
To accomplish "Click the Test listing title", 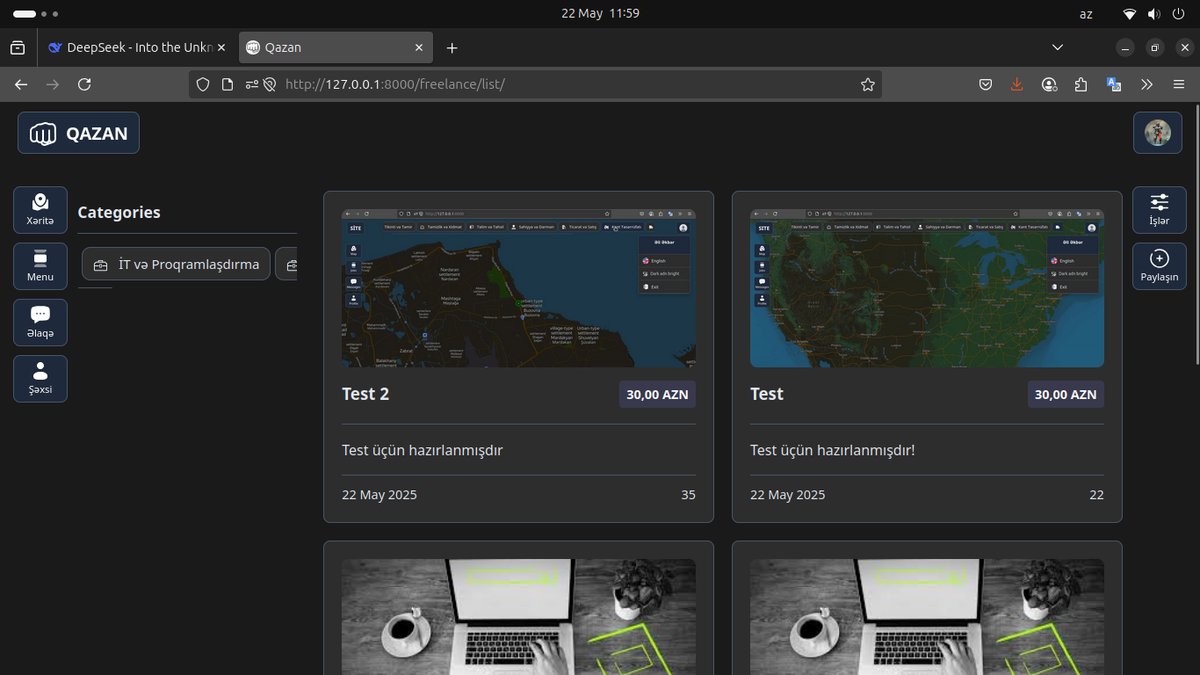I will pos(767,394).
